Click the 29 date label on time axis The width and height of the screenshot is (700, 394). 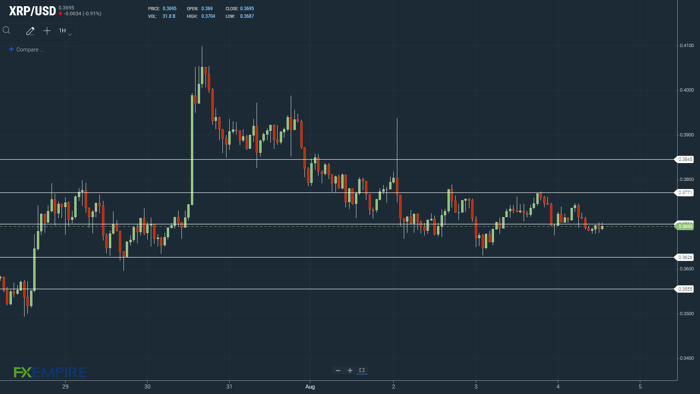point(65,386)
